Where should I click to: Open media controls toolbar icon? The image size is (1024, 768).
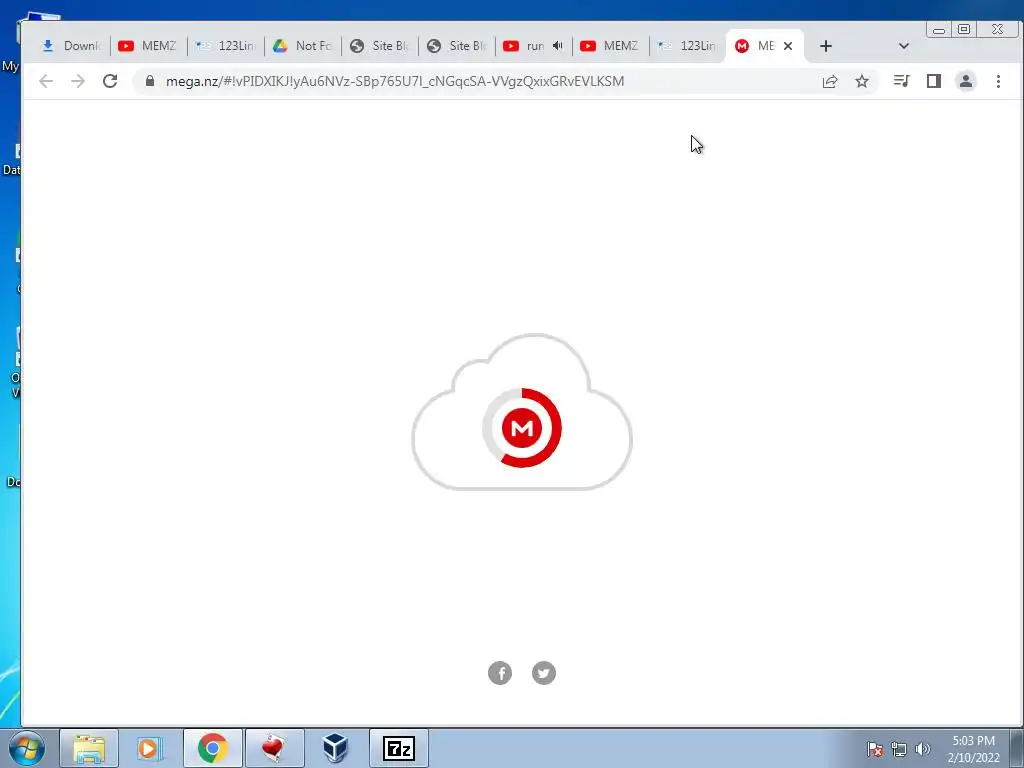902,81
